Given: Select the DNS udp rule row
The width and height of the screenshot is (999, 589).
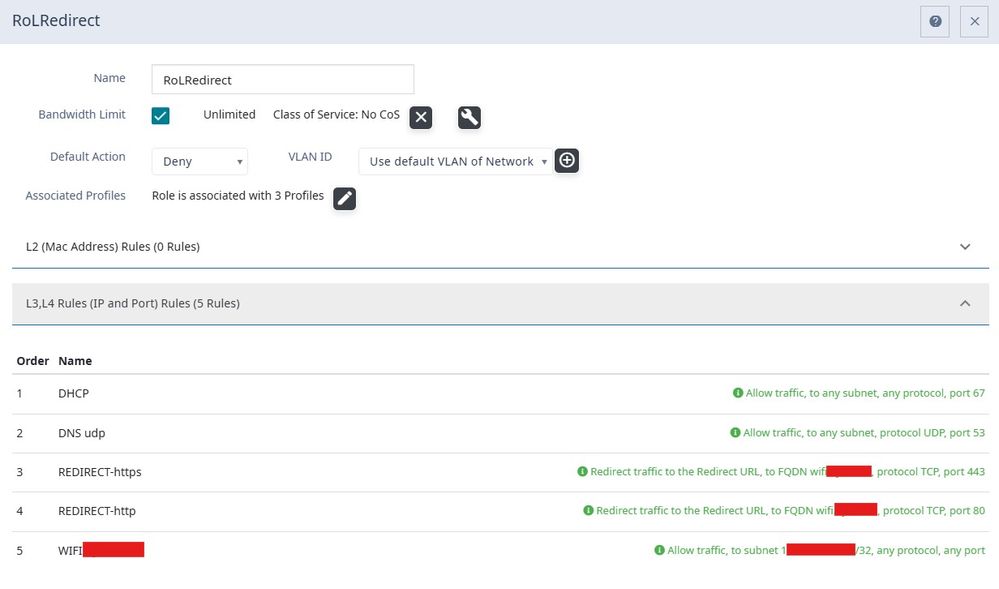Looking at the screenshot, I should point(82,433).
